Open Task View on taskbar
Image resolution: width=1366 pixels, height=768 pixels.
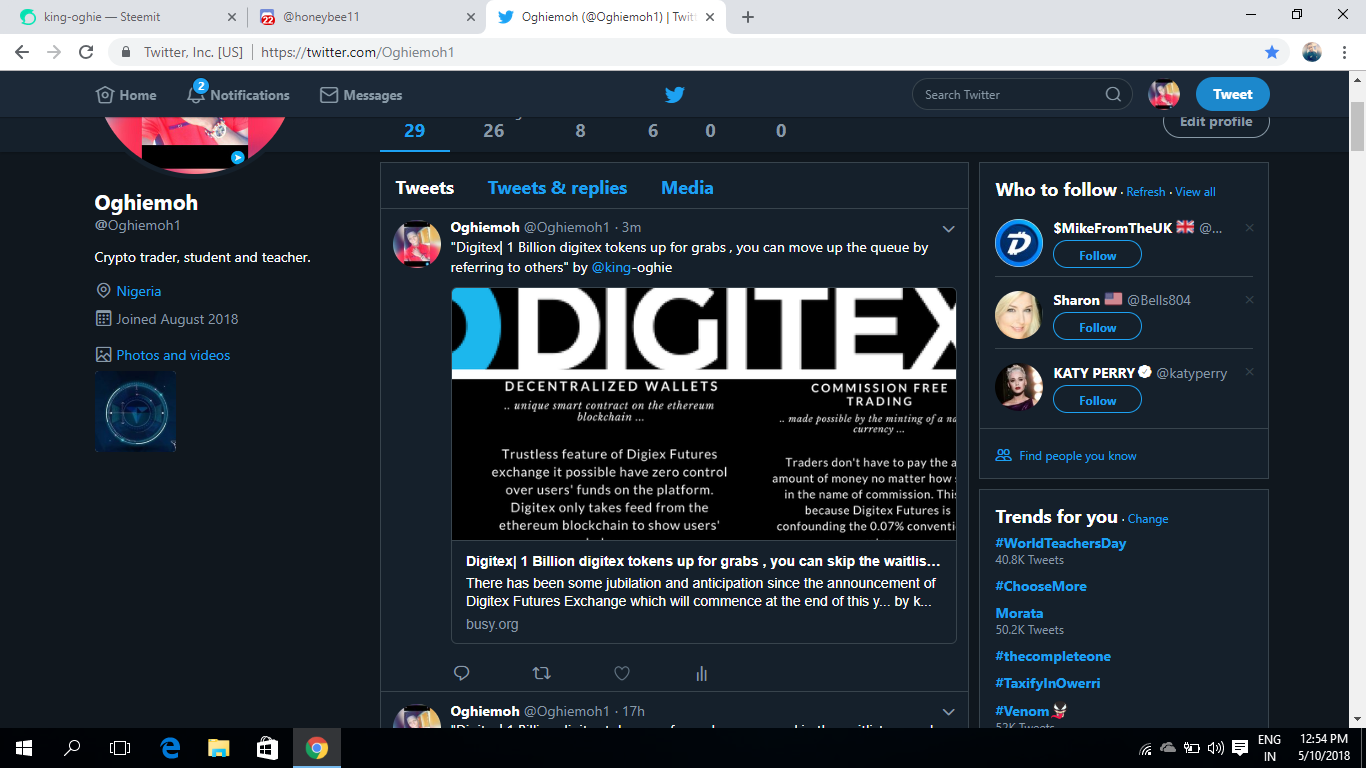pos(120,748)
